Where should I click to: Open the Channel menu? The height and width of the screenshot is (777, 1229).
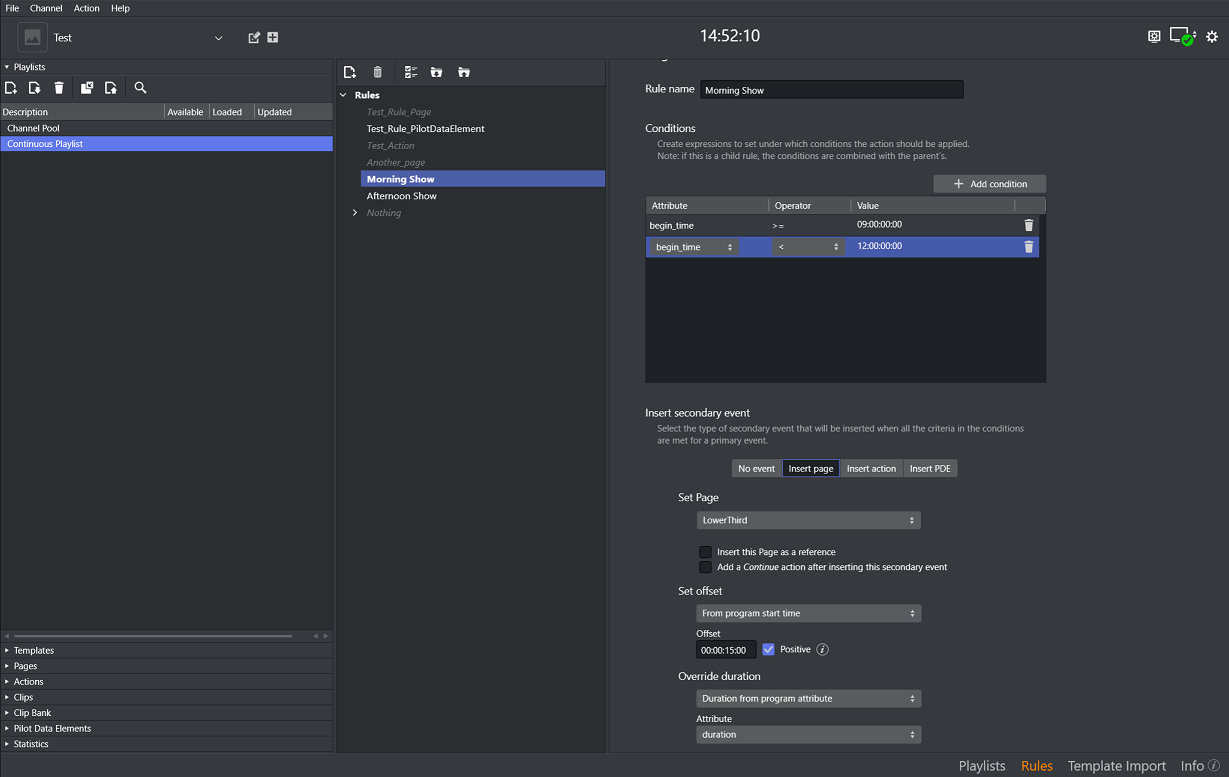point(46,8)
